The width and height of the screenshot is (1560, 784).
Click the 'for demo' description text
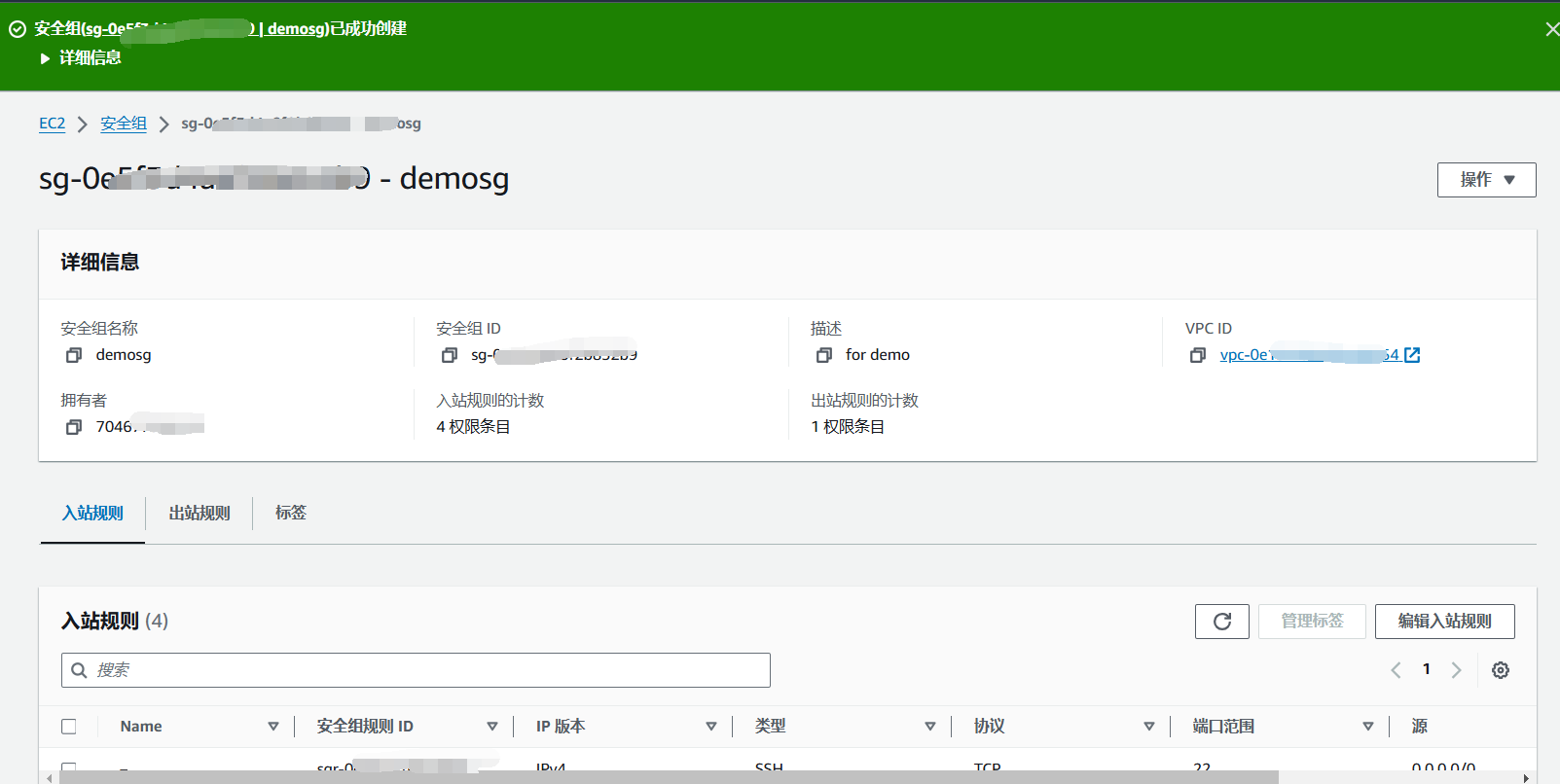(878, 355)
